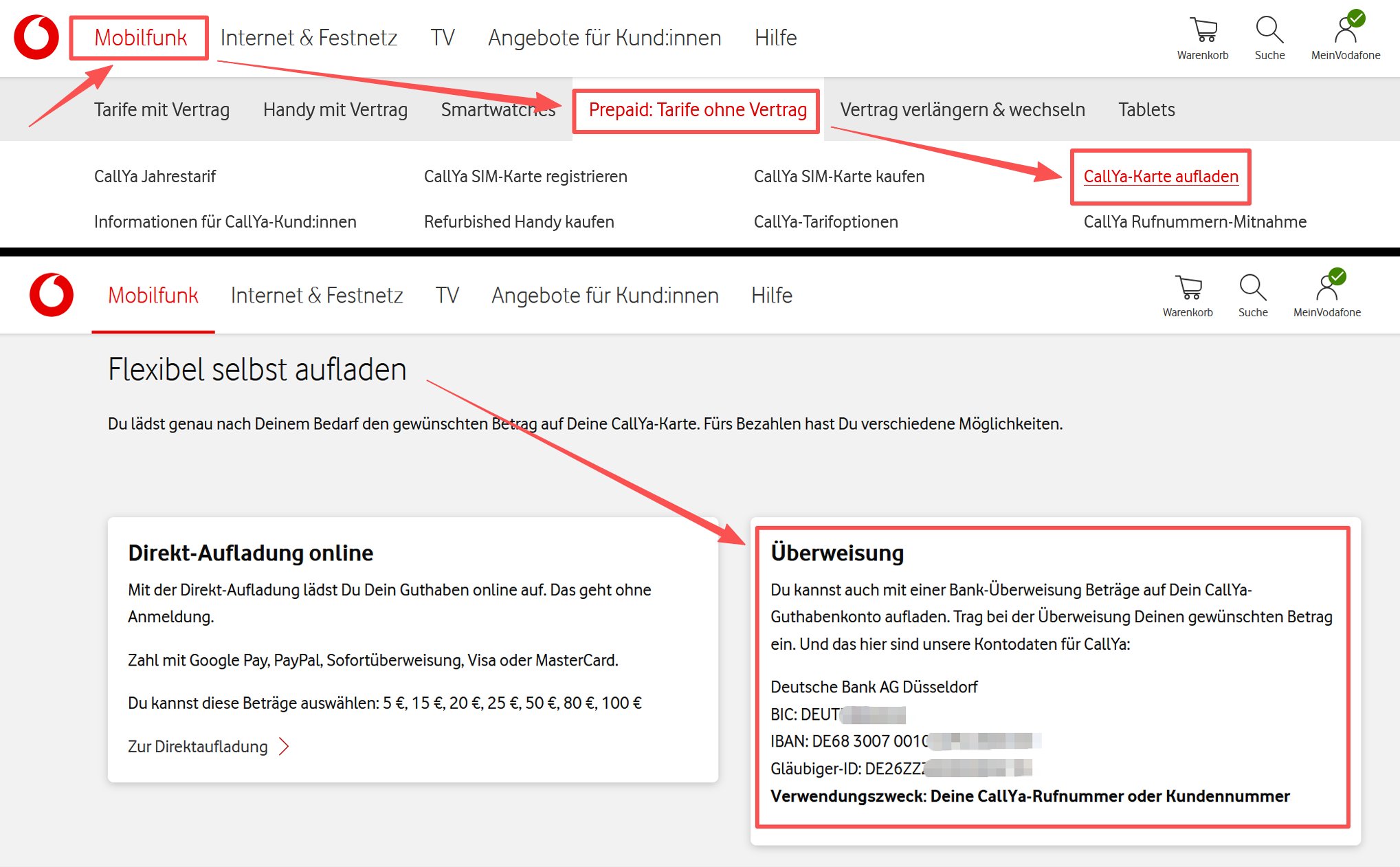Open Angebote für Kund:innen in the upper header
Viewport: 1400px width, 867px height.
[x=605, y=37]
